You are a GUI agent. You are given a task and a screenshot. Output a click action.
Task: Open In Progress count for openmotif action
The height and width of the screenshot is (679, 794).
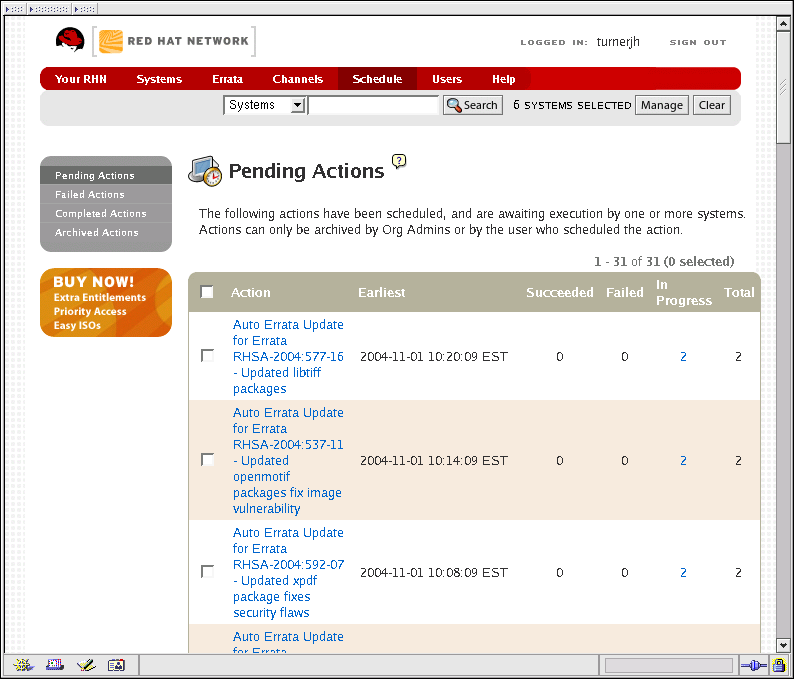click(683, 461)
